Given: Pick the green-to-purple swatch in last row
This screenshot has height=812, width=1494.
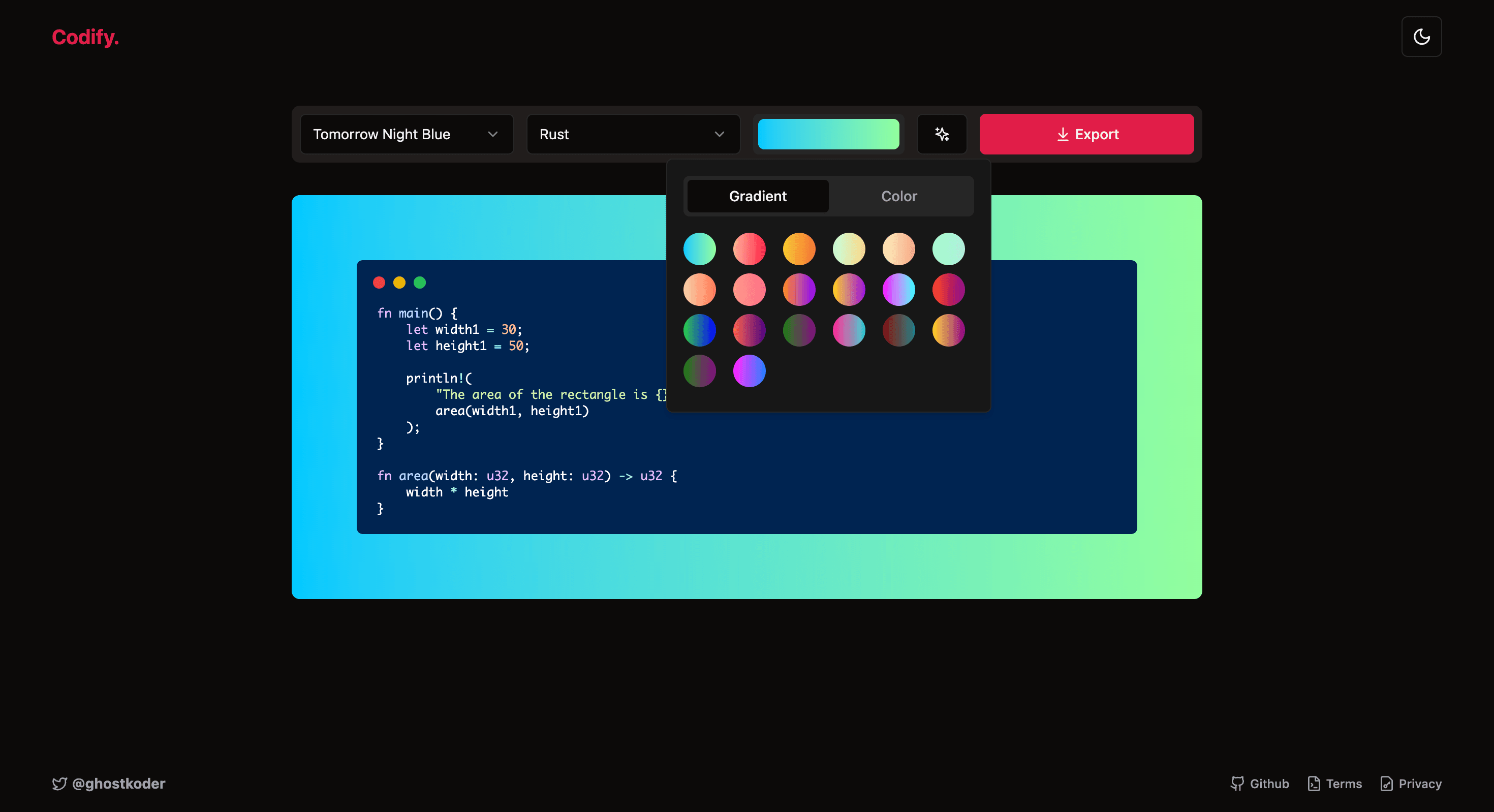Looking at the screenshot, I should [x=699, y=370].
